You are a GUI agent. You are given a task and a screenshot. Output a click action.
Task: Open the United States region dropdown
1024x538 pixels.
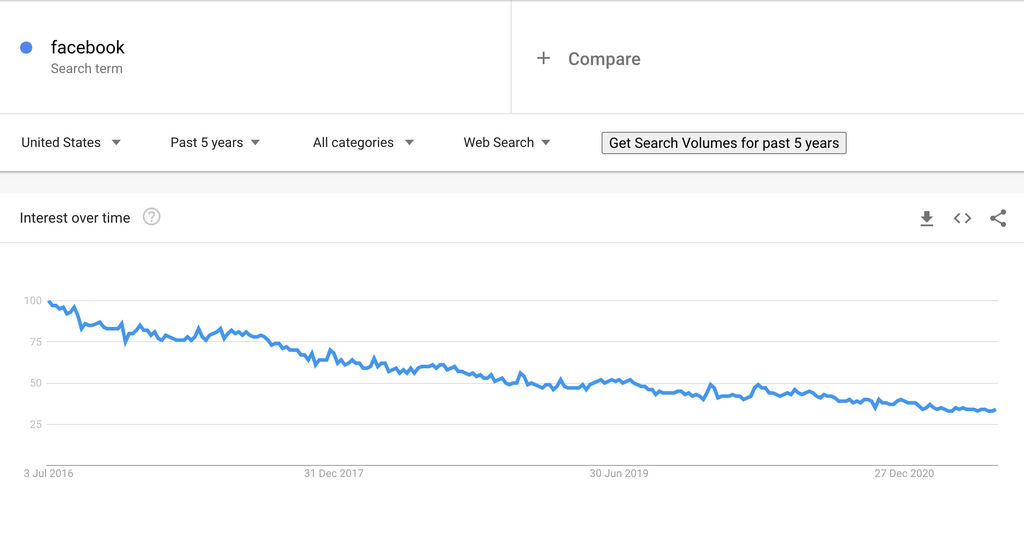click(71, 143)
